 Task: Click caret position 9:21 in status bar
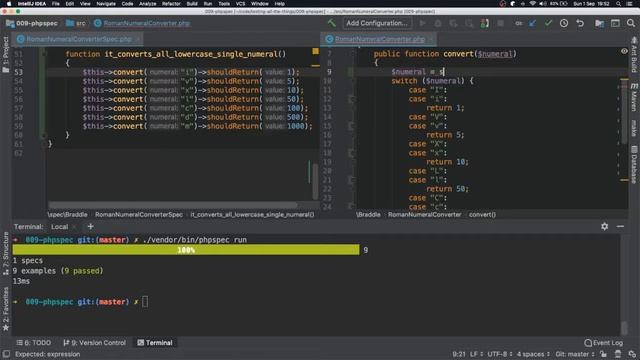pyautogui.click(x=459, y=354)
